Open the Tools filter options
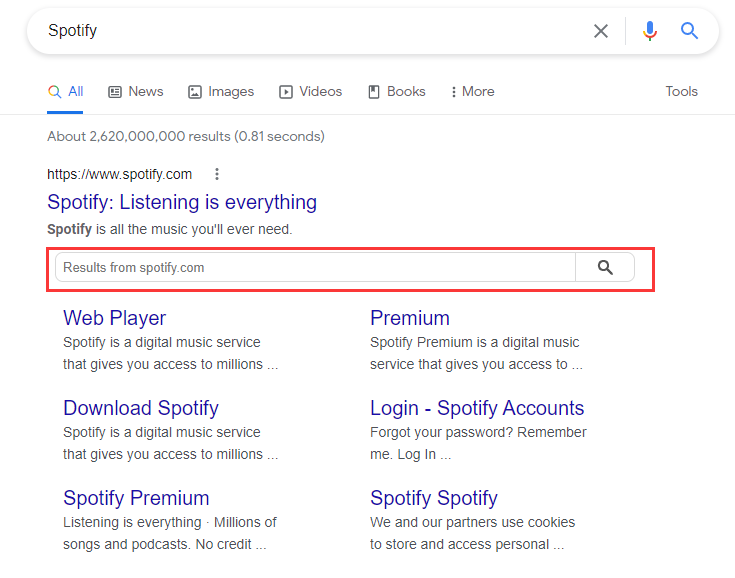735x578 pixels. (681, 92)
